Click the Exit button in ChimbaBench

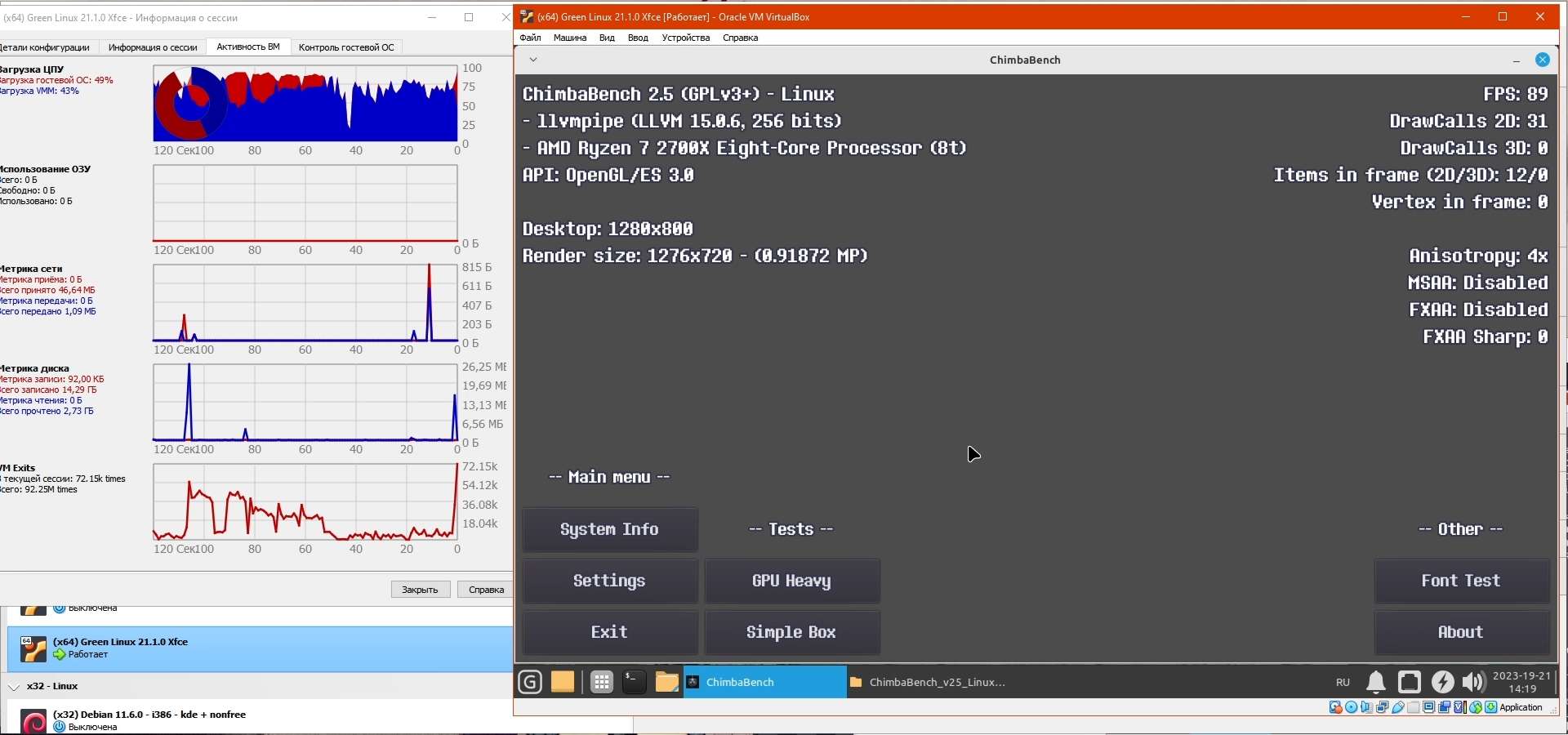tap(610, 632)
